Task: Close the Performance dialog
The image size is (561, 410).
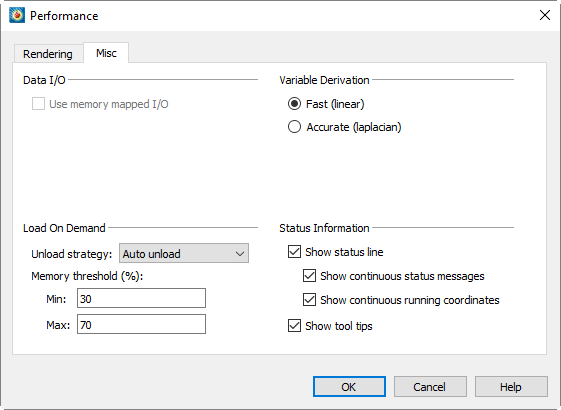Action: tap(545, 15)
